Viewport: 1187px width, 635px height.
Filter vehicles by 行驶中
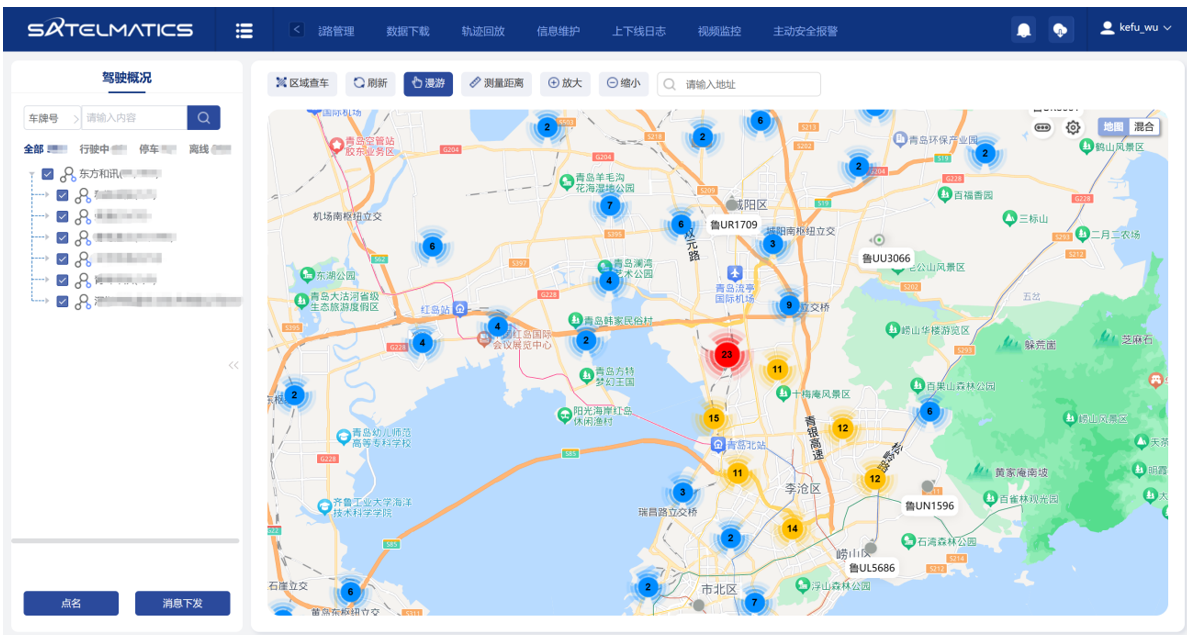pyautogui.click(x=95, y=149)
